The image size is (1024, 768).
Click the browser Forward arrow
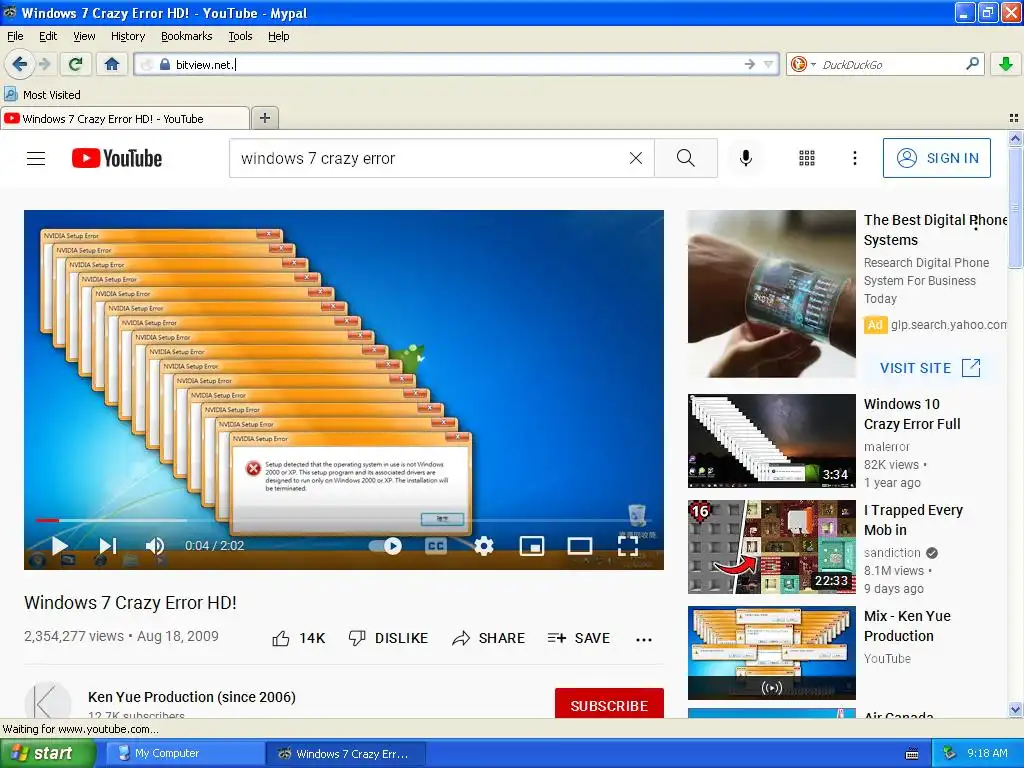click(44, 64)
